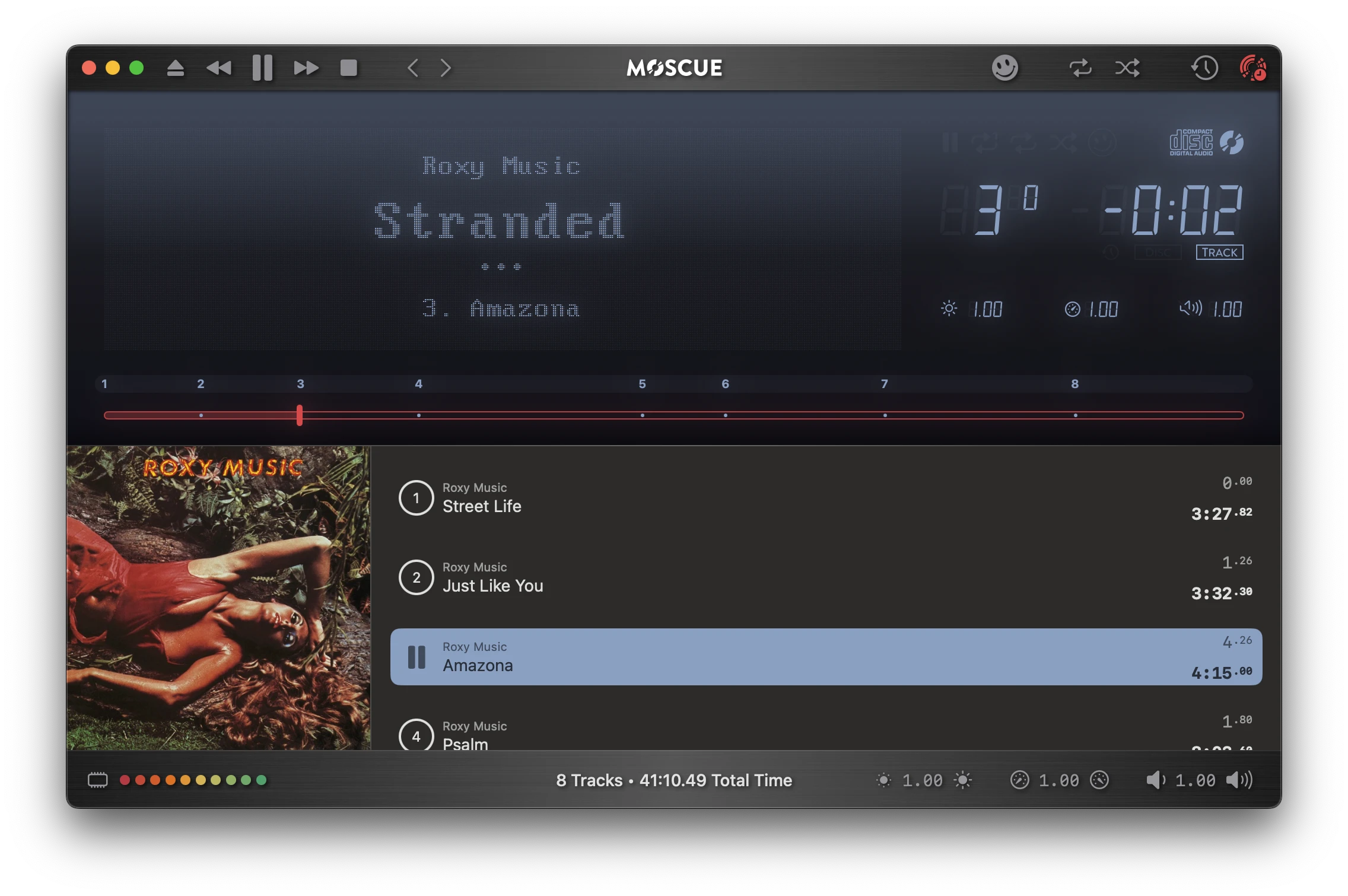The image size is (1348, 896).
Task: Click the spinning disc icon in display
Action: click(x=1232, y=142)
